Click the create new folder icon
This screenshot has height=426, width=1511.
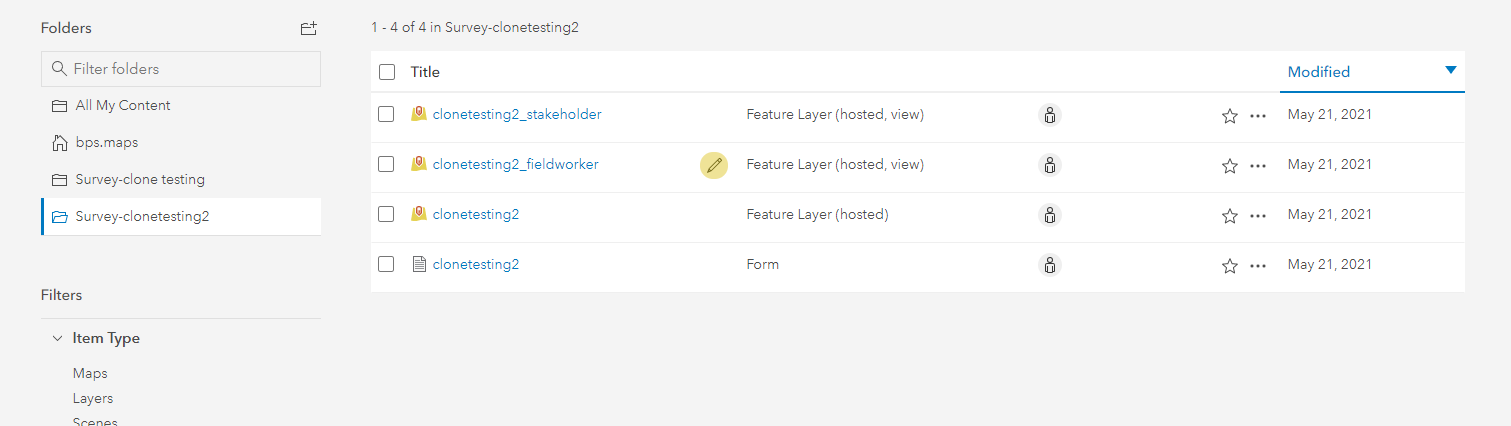coord(308,29)
